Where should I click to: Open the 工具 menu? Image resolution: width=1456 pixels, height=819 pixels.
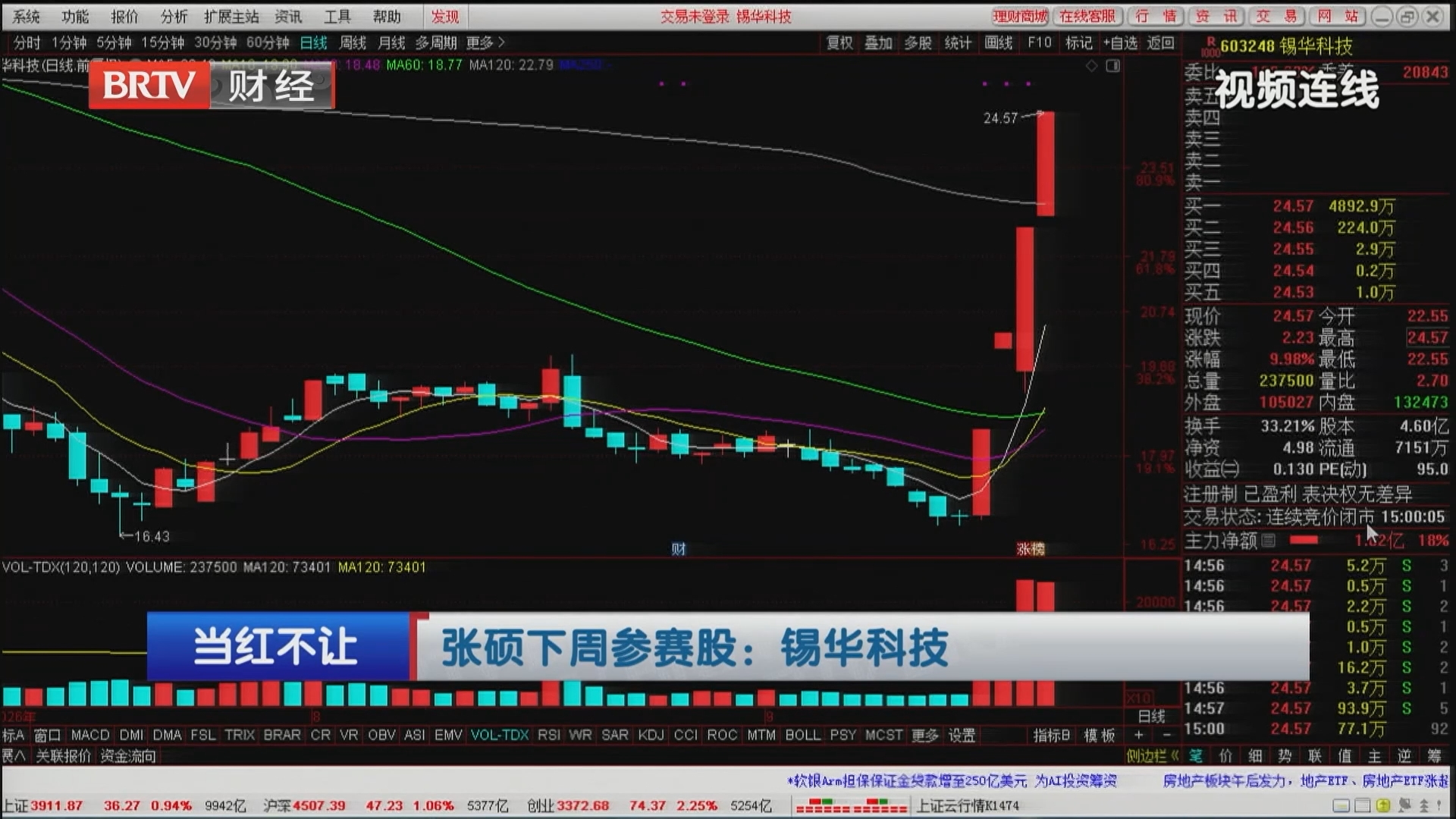[337, 16]
